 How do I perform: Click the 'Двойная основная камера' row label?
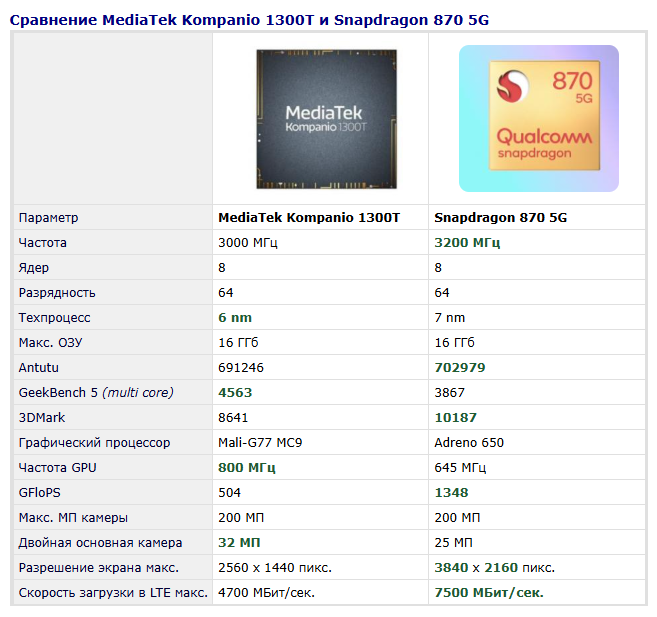100,543
